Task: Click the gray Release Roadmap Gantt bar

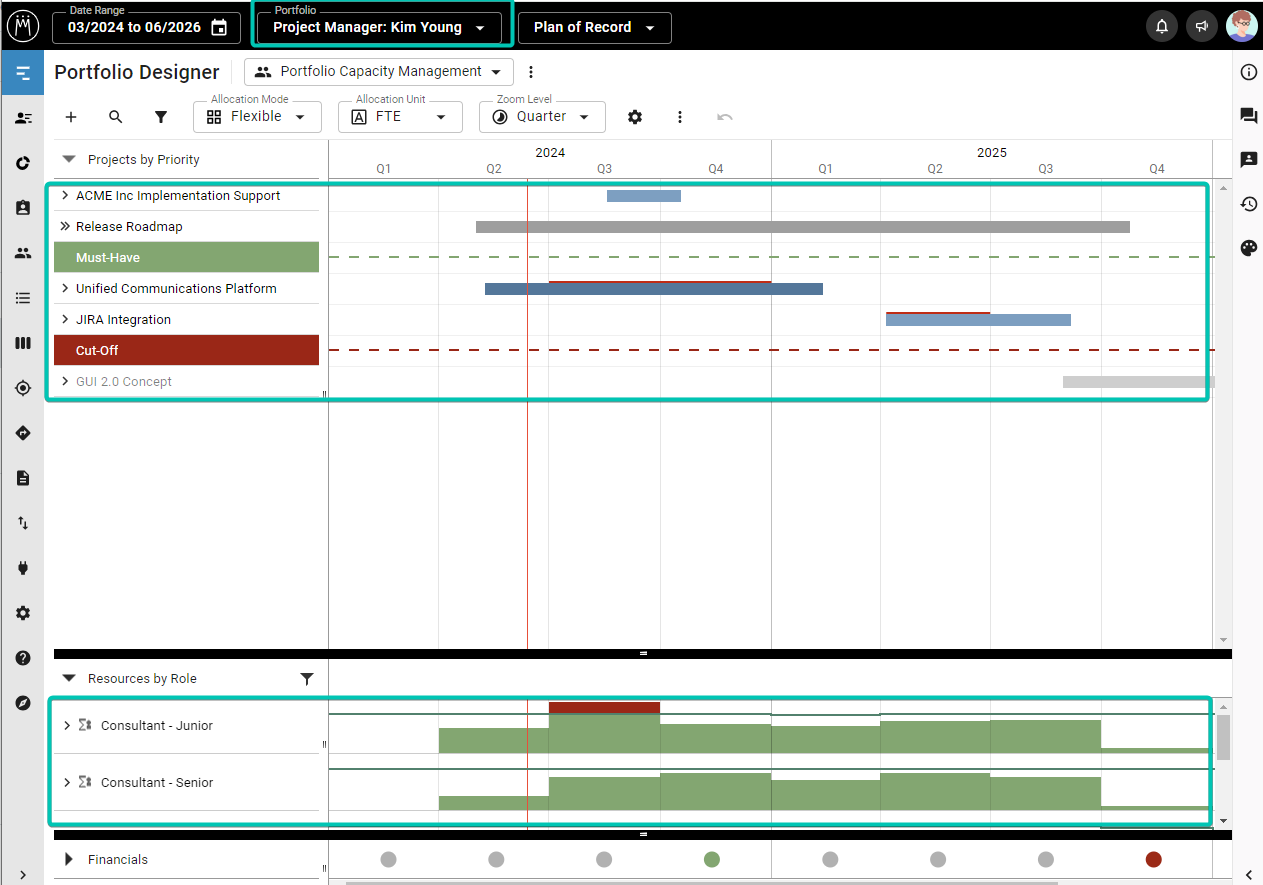Action: (803, 227)
